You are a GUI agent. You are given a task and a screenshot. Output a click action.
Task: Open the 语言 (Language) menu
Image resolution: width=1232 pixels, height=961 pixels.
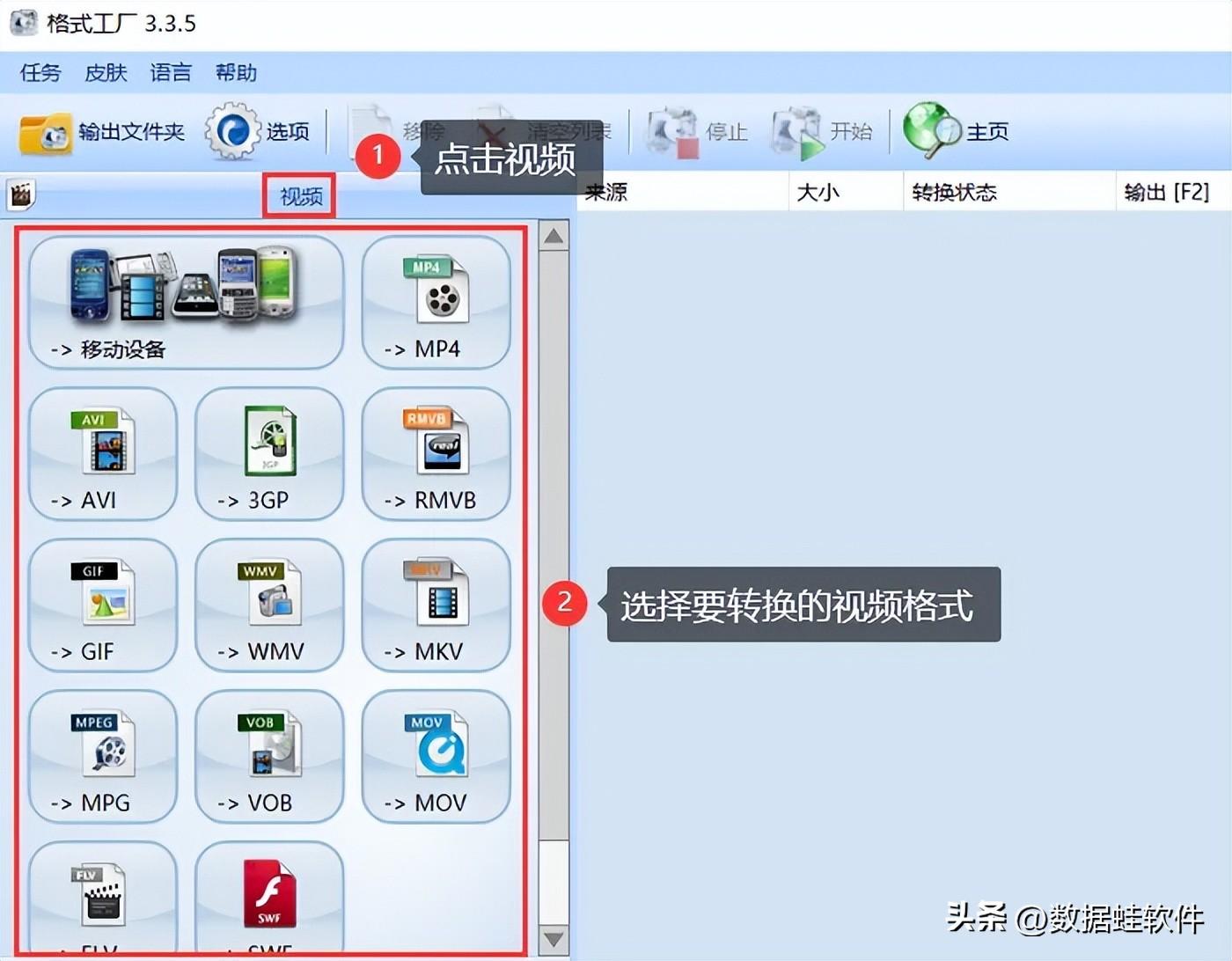pyautogui.click(x=171, y=73)
